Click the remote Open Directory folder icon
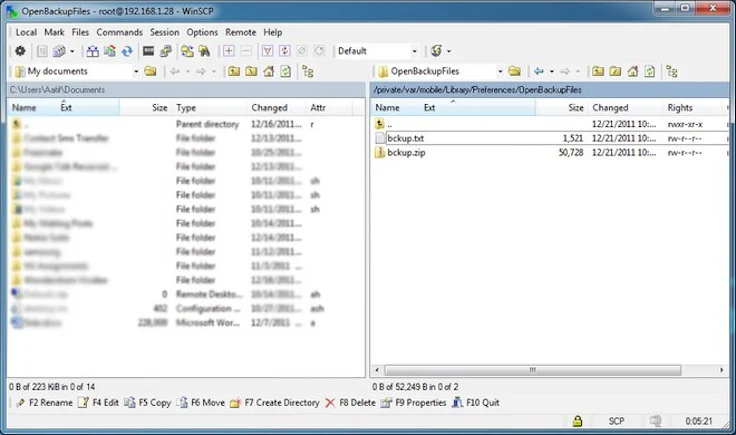Image resolution: width=736 pixels, height=435 pixels. [514, 71]
